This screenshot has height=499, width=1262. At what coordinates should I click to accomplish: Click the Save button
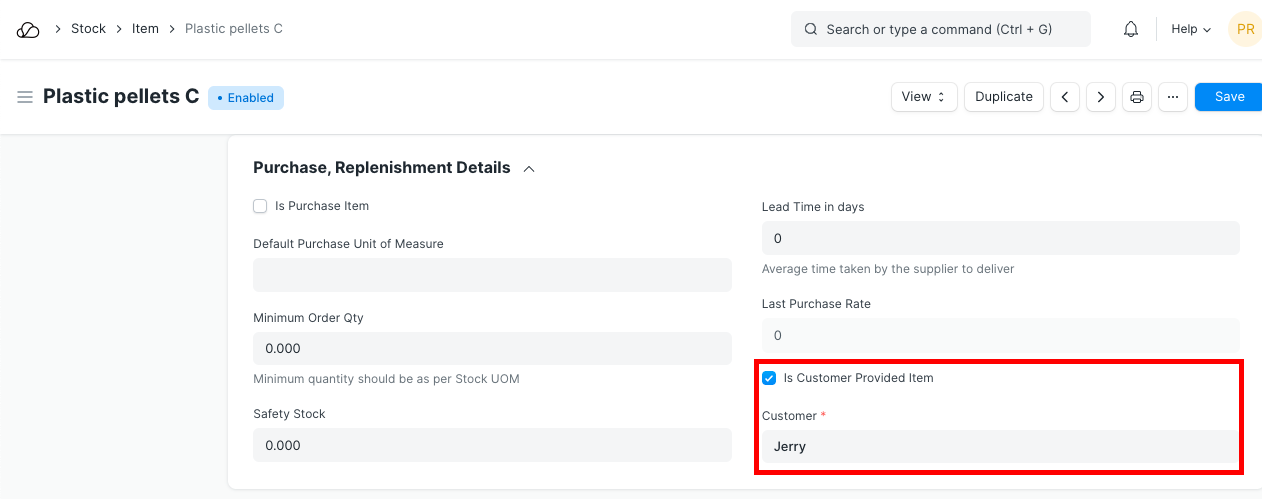1229,97
